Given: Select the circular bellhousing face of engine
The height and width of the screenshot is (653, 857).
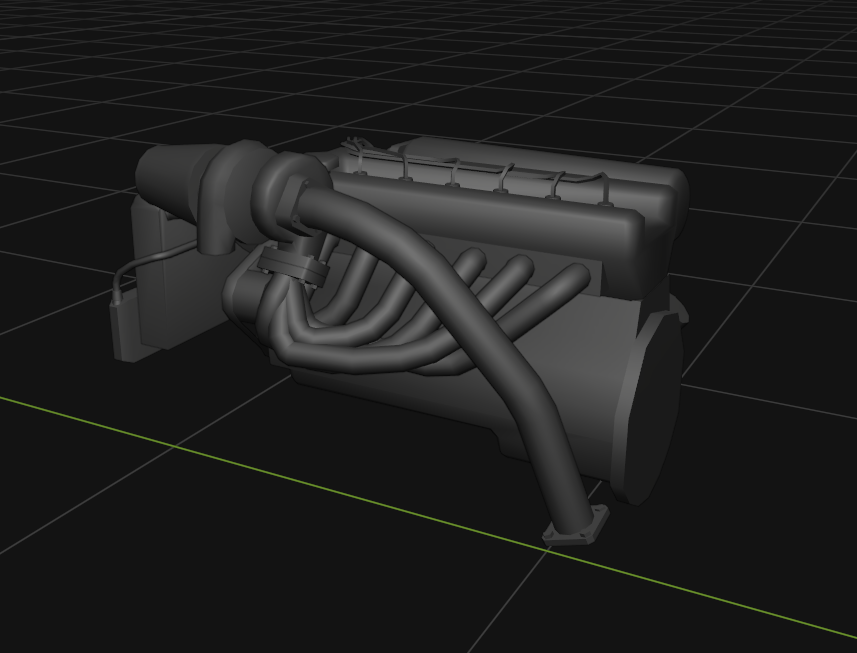Looking at the screenshot, I should (x=653, y=411).
